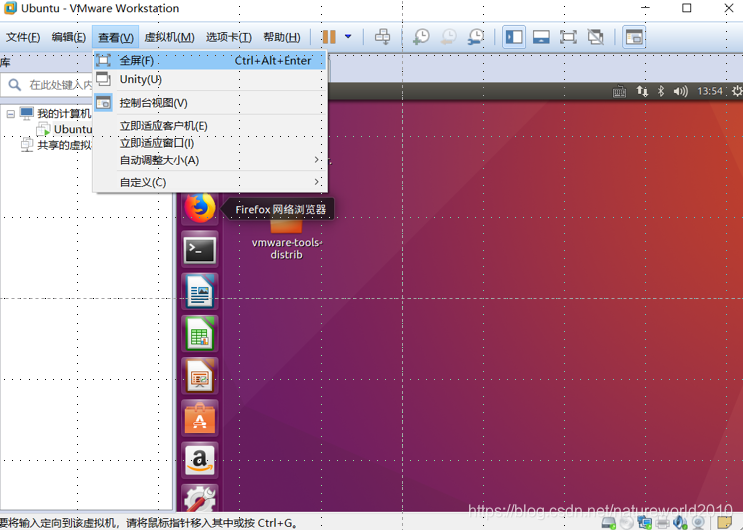Open LibreOffice Calc in the launcher
This screenshot has width=743, height=530.
coord(200,334)
